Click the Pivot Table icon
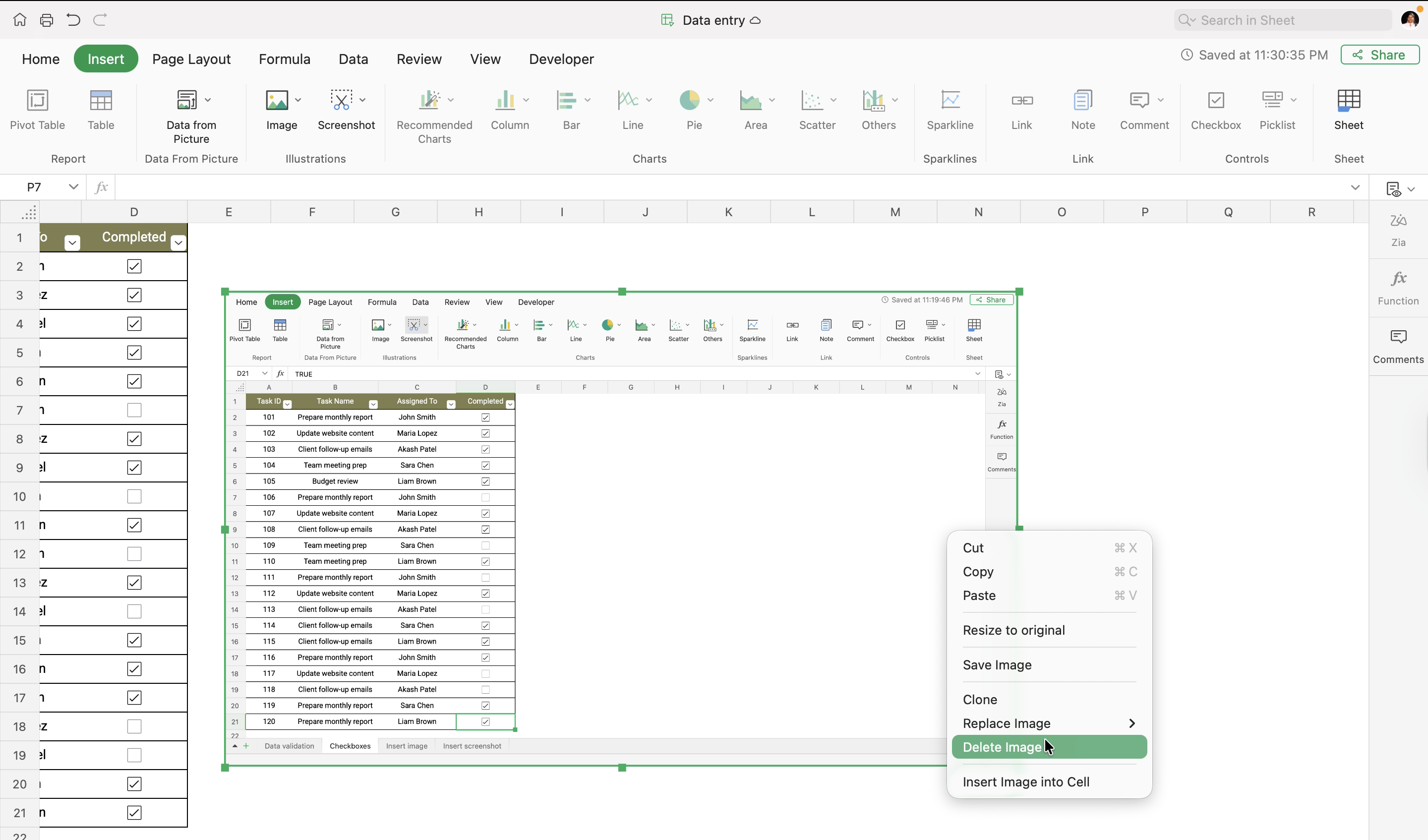 pos(37,101)
